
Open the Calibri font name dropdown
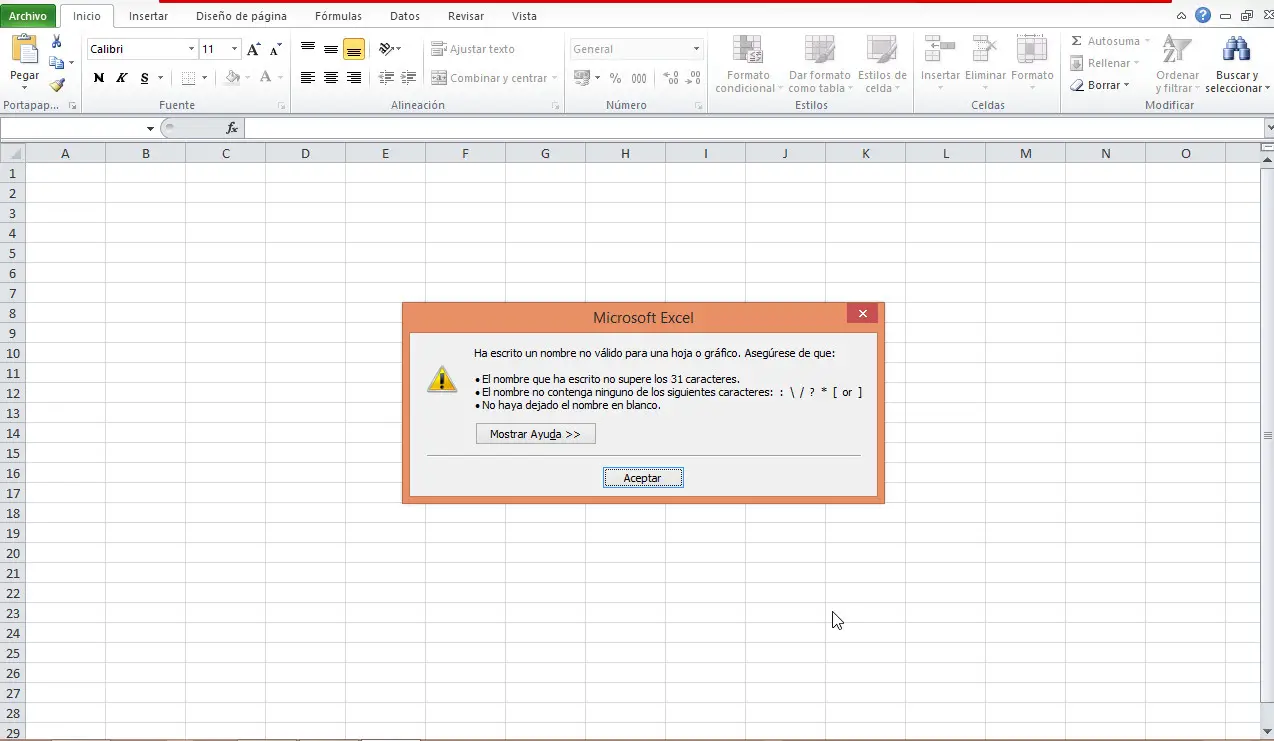pyautogui.click(x=191, y=49)
